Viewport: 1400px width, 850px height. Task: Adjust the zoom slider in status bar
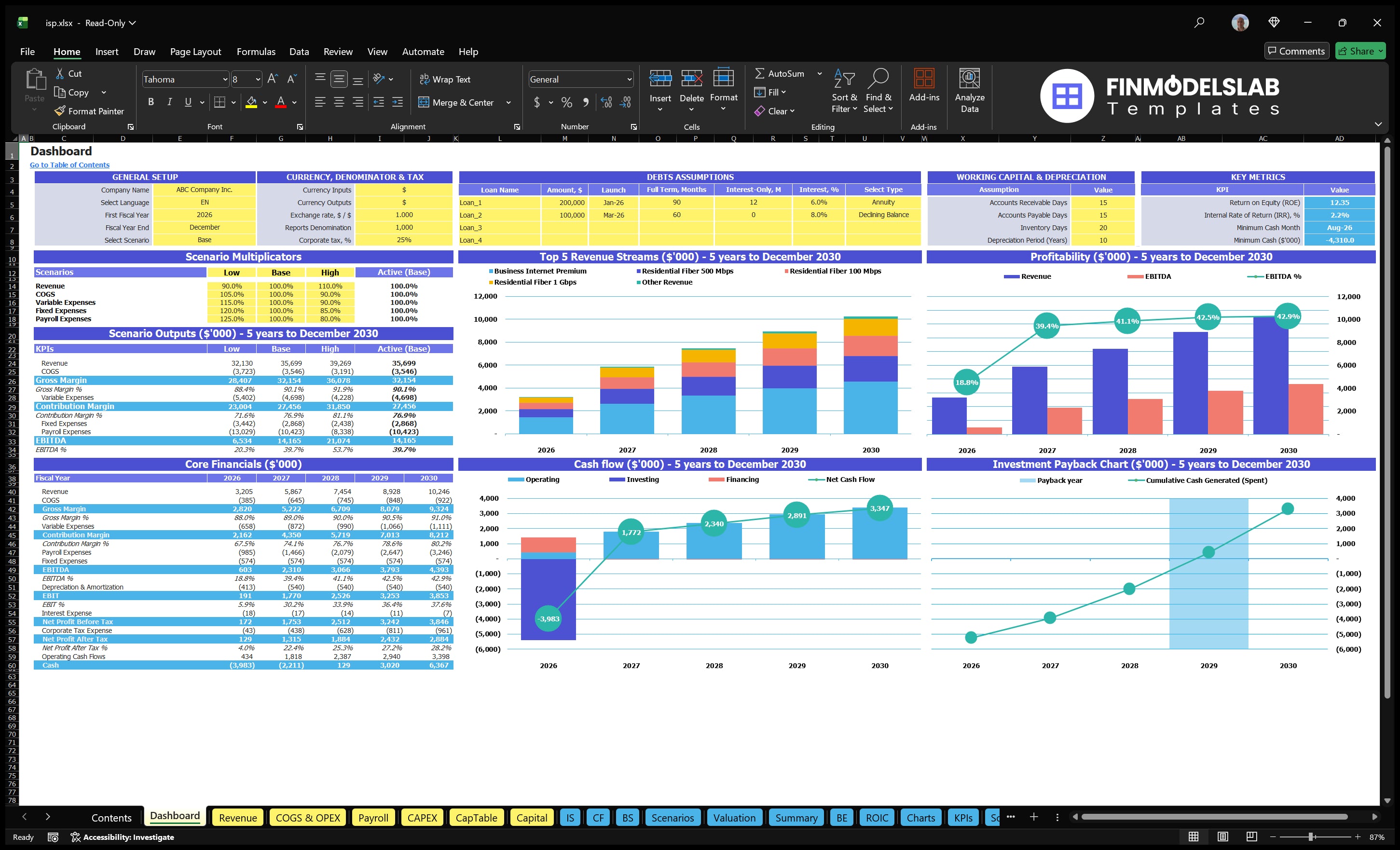(1310, 836)
